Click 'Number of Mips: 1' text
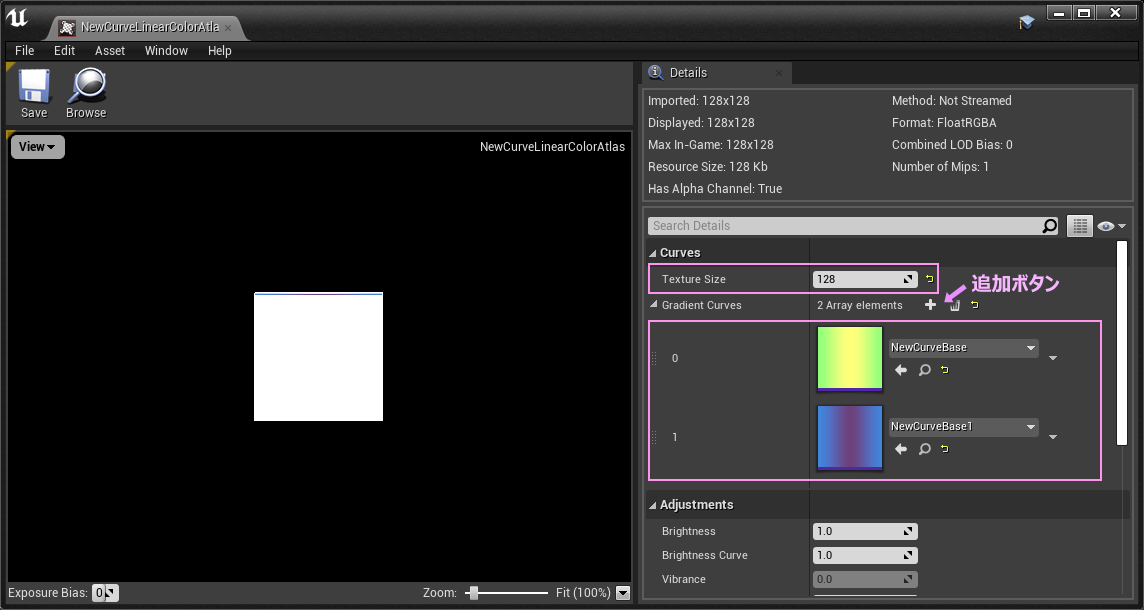The width and height of the screenshot is (1144, 610). click(940, 166)
